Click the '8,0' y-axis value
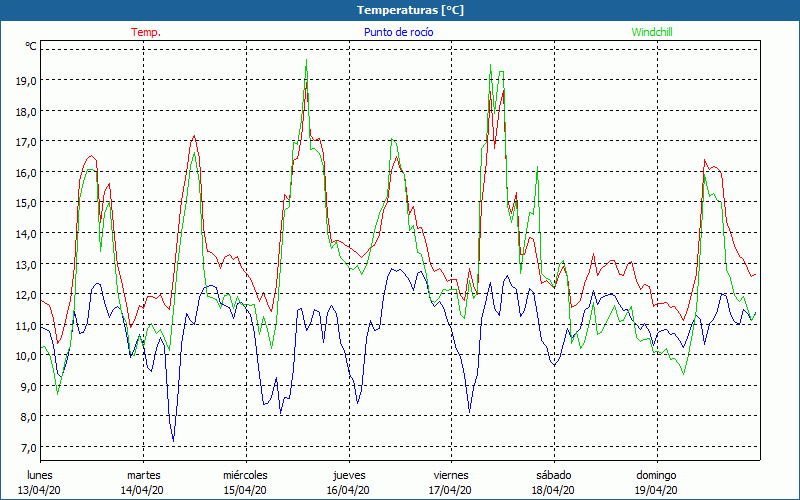Screen dimensions: 800x500 click(28, 417)
